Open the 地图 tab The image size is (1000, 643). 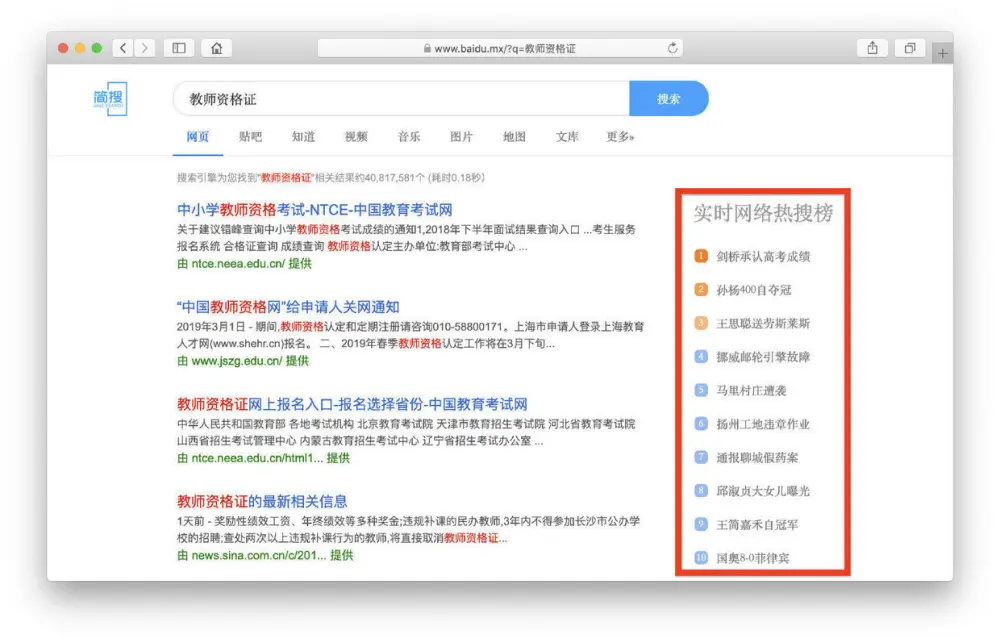click(514, 137)
